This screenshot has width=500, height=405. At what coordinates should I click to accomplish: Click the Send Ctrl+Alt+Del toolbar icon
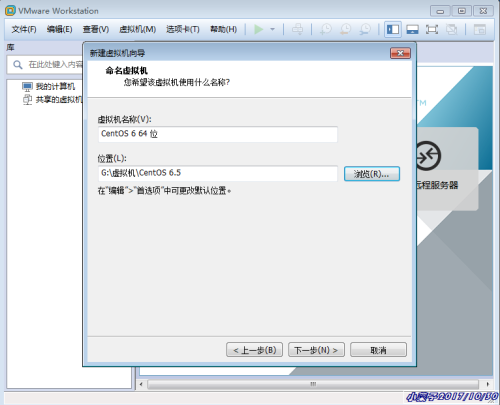[x=297, y=29]
